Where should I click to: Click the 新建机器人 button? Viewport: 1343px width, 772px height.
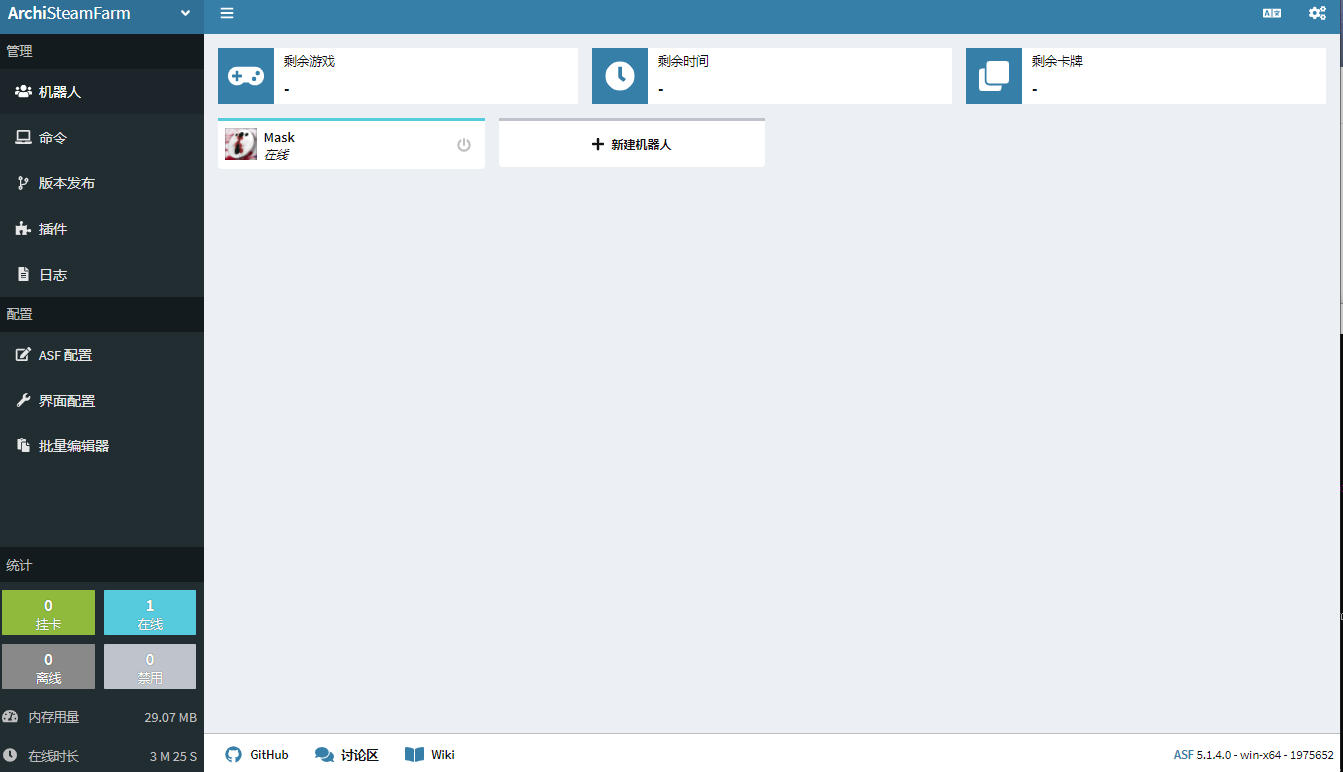click(x=632, y=144)
